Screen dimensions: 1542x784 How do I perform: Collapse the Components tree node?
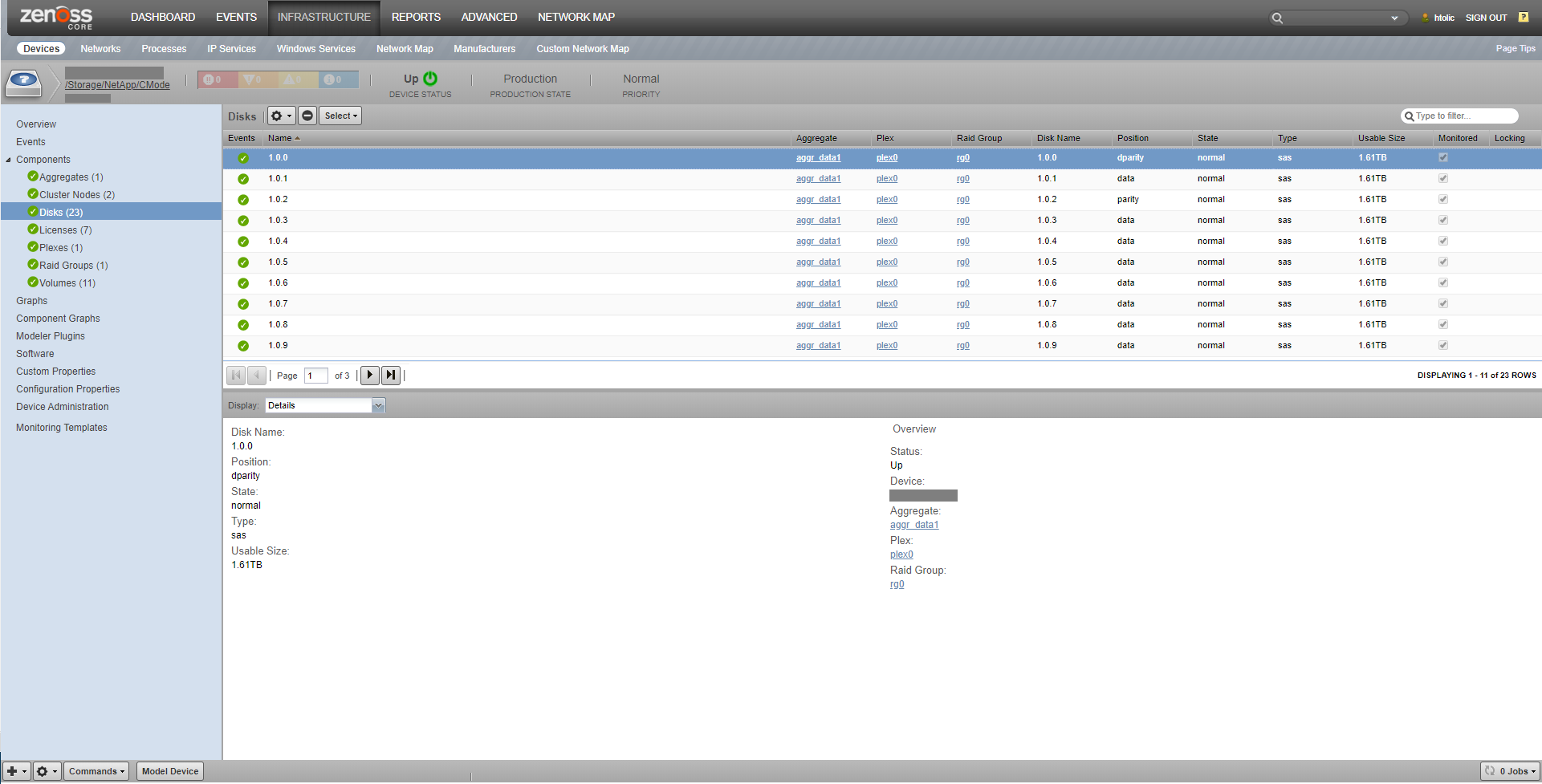[9, 160]
